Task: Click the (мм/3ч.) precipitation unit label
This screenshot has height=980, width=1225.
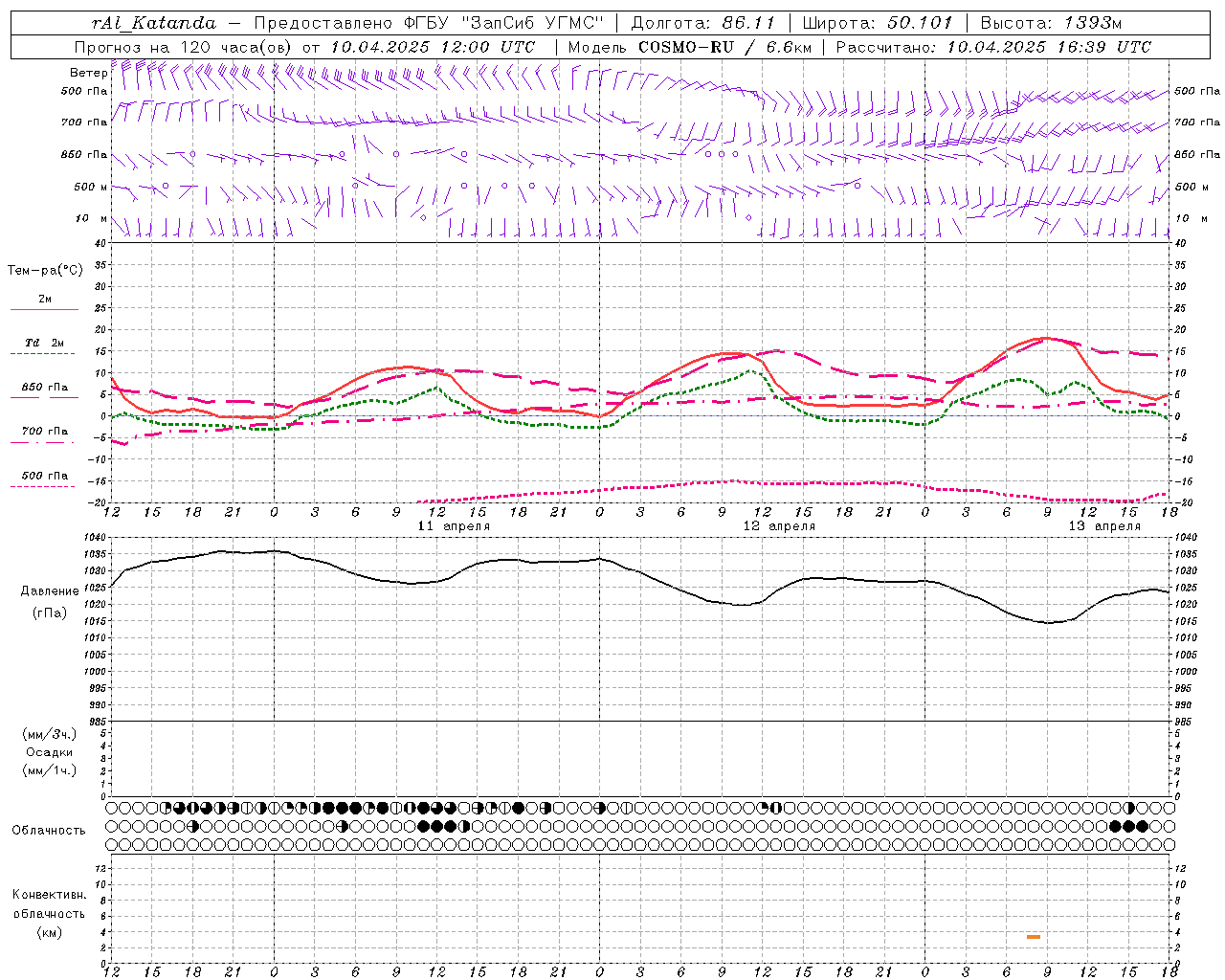Action: point(50,735)
